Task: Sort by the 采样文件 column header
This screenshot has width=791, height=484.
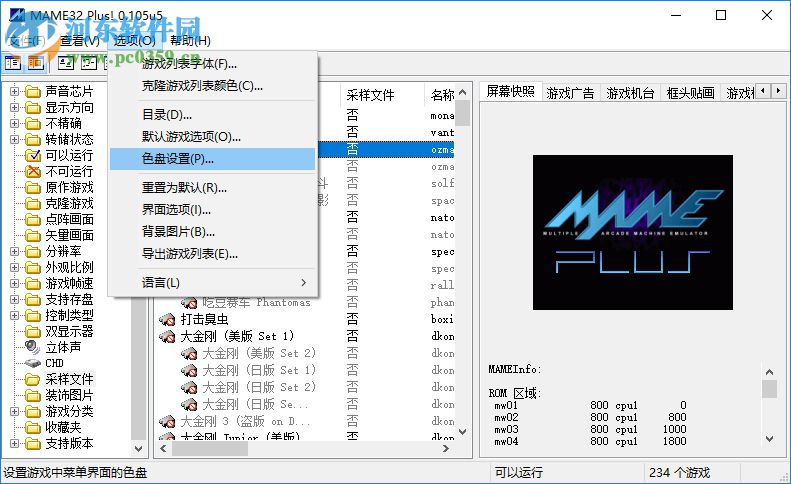Action: click(x=382, y=95)
